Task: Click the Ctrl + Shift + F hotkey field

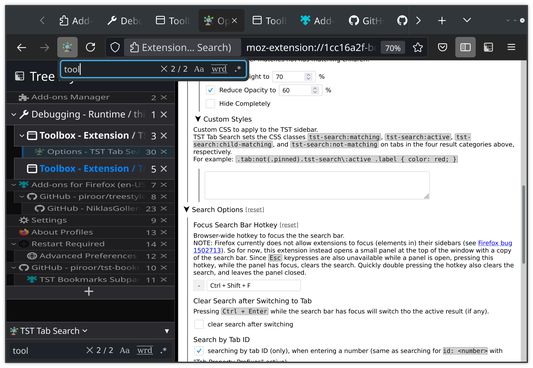Action: 254,285
